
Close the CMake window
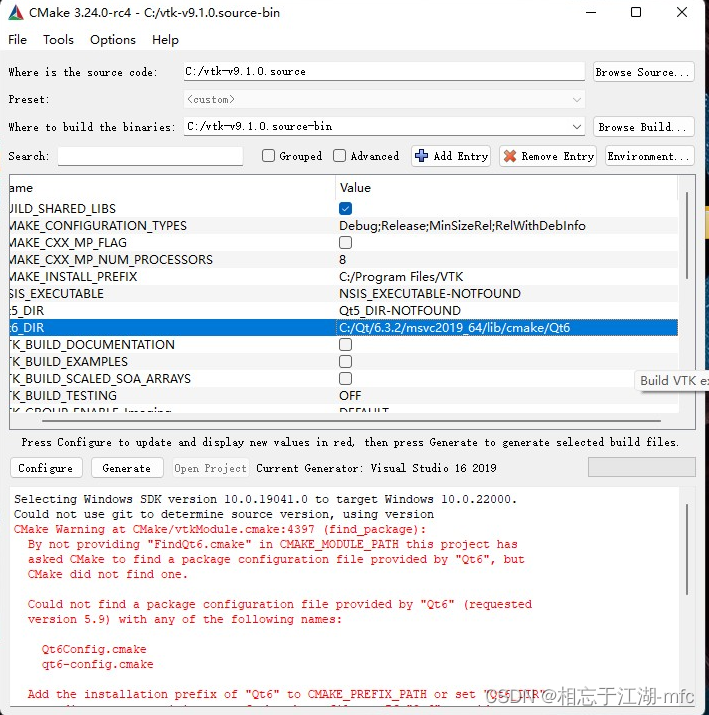(x=682, y=12)
